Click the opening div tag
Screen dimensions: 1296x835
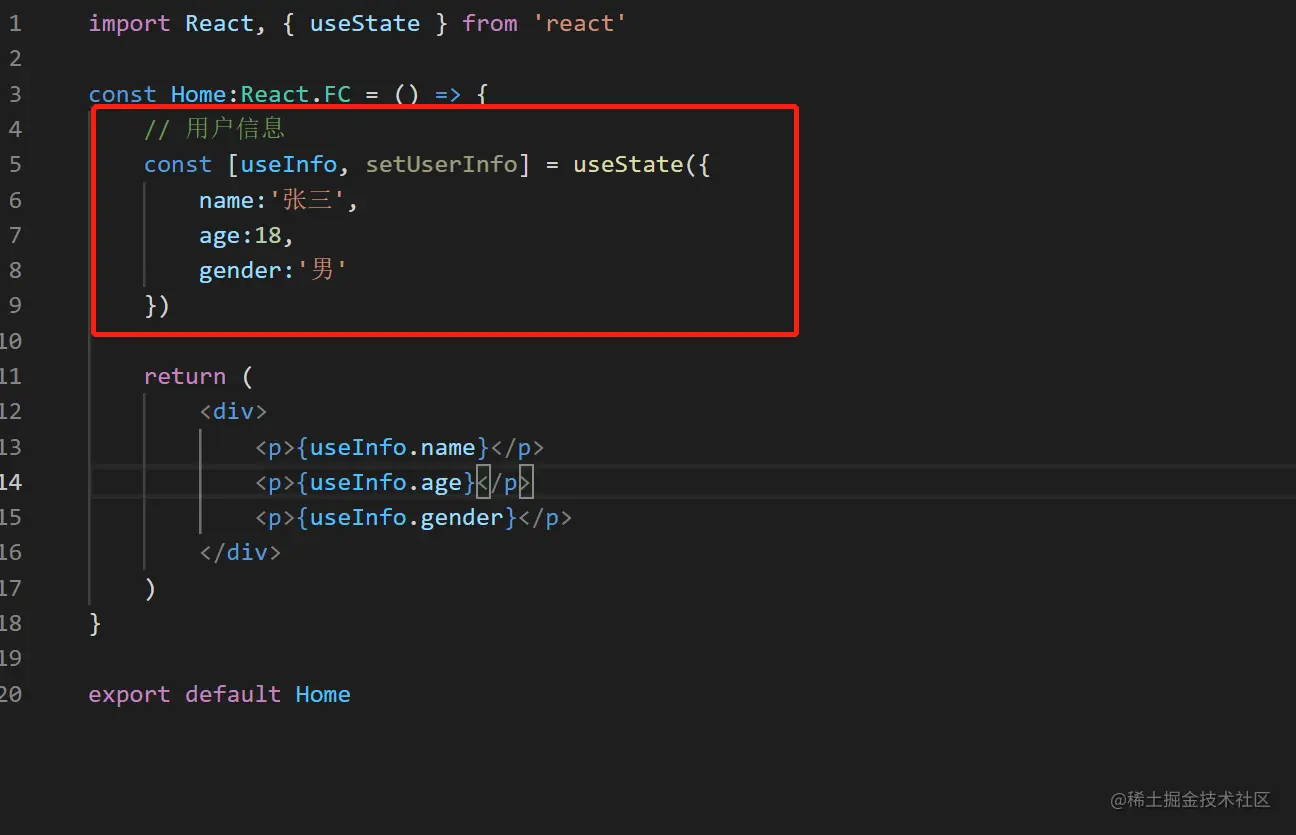[x=233, y=411]
